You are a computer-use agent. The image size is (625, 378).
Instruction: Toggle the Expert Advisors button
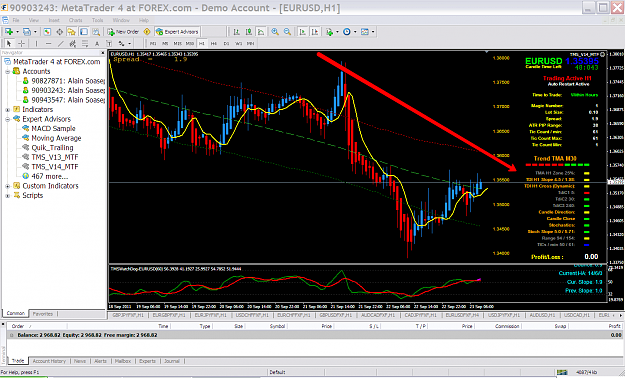pos(177,32)
